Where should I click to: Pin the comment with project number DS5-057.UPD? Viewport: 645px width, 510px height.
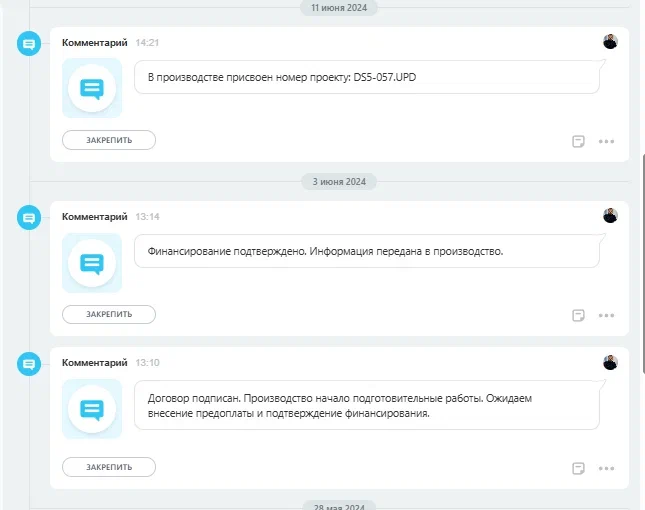point(109,140)
